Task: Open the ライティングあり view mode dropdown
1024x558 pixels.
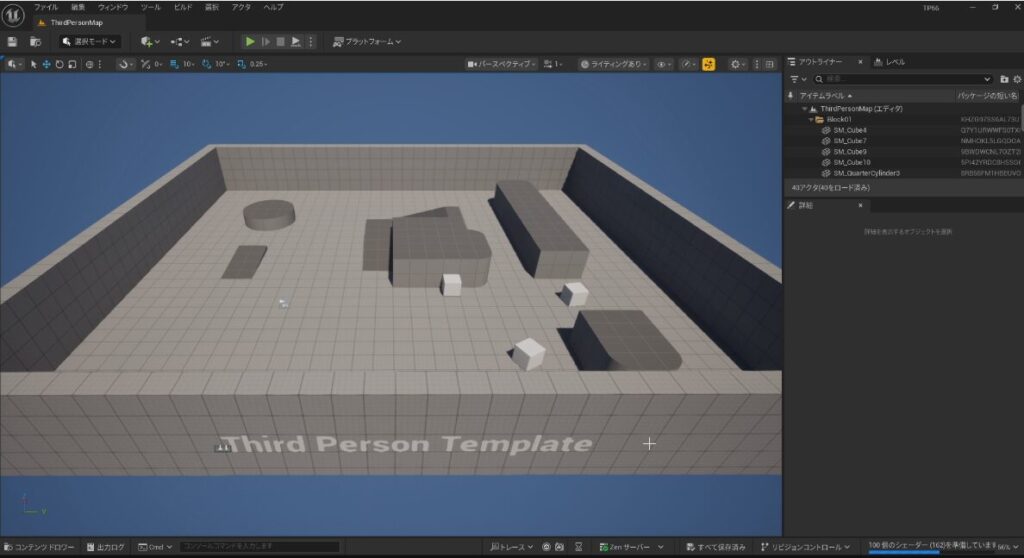Action: point(614,64)
